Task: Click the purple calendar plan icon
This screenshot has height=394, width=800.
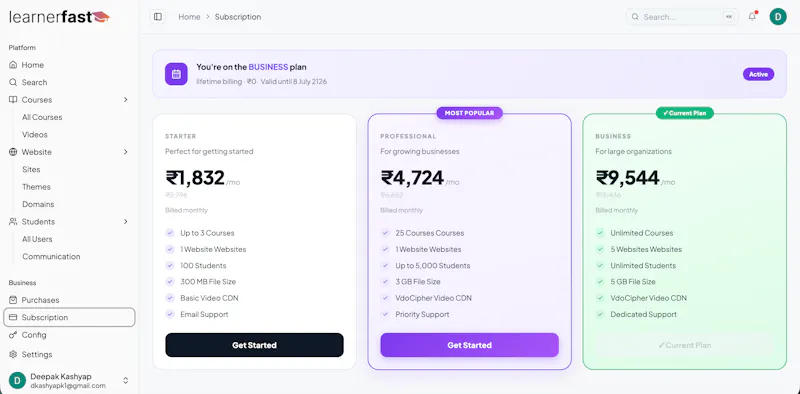Action: point(176,74)
